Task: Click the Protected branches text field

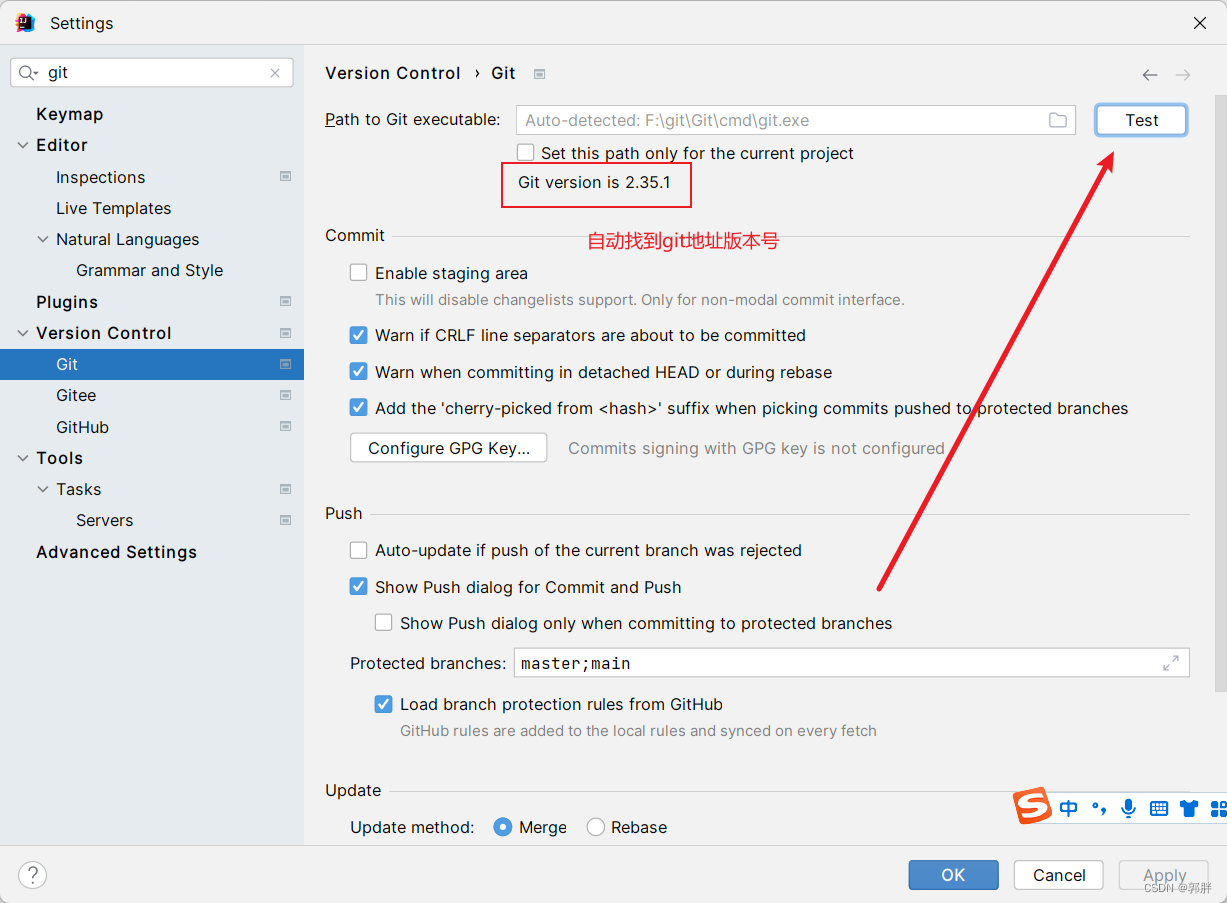Action: pos(851,663)
